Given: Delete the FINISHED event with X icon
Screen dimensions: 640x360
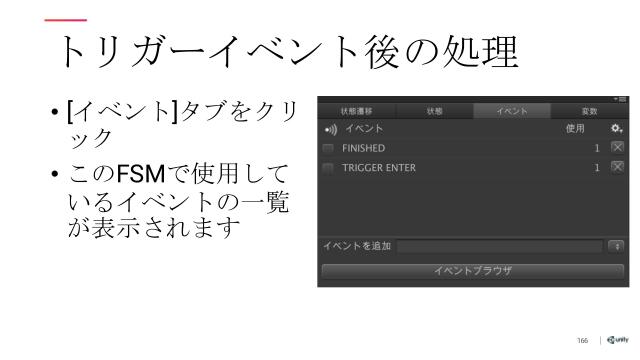Looking at the screenshot, I should 618,147.
